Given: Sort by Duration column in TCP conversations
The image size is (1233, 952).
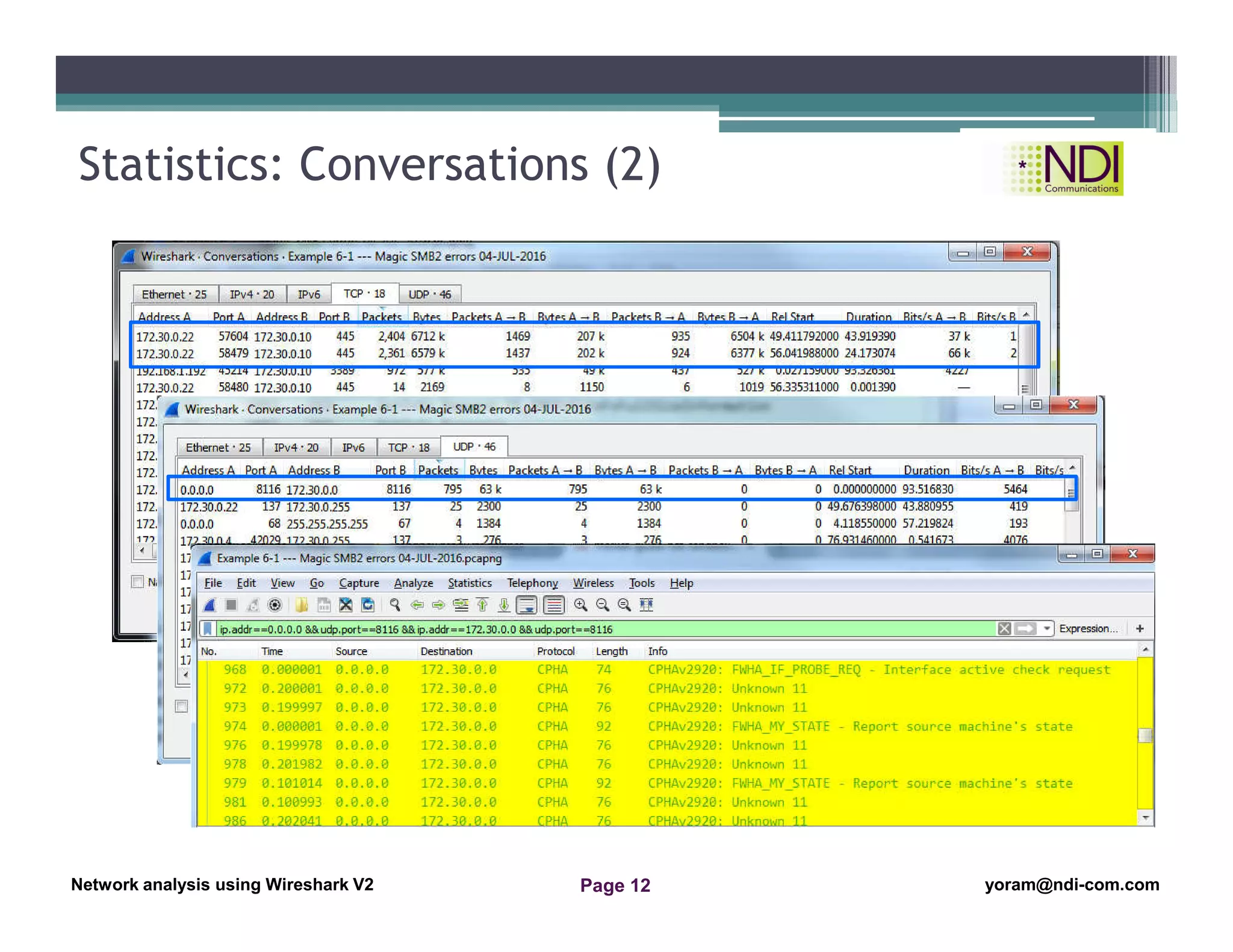Looking at the screenshot, I should pyautogui.click(x=868, y=317).
